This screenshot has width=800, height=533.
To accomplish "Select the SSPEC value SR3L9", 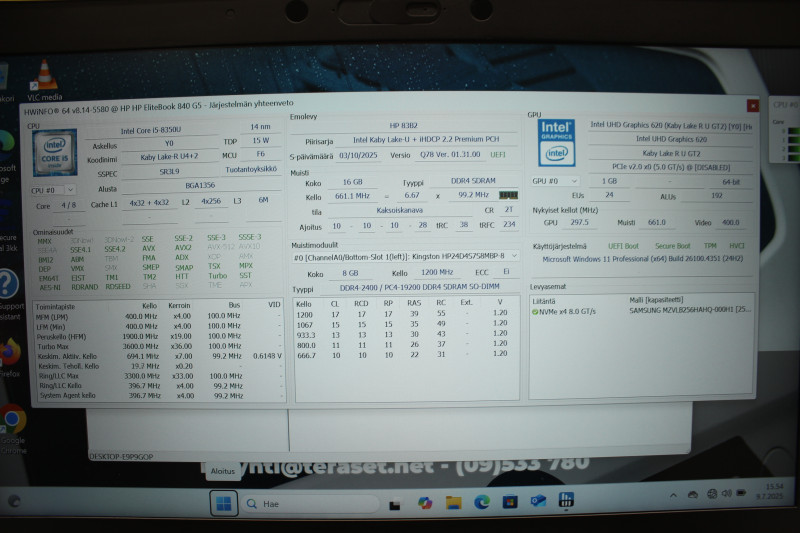I will coord(169,172).
